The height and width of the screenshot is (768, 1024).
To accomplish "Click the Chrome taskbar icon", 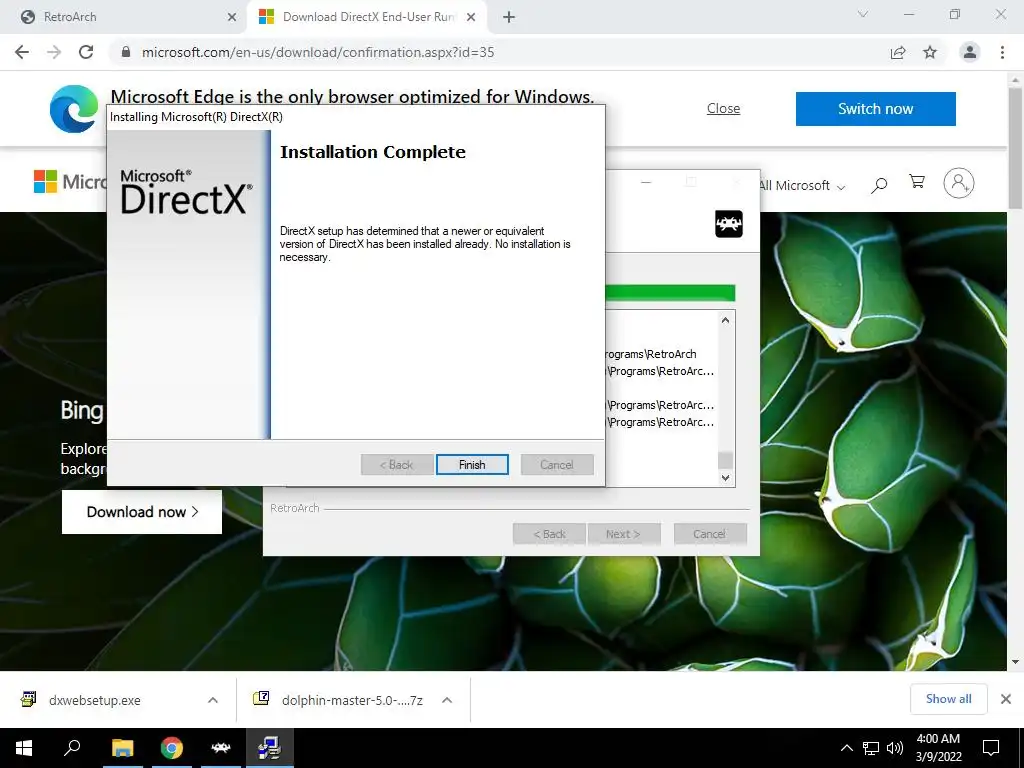I will 171,748.
